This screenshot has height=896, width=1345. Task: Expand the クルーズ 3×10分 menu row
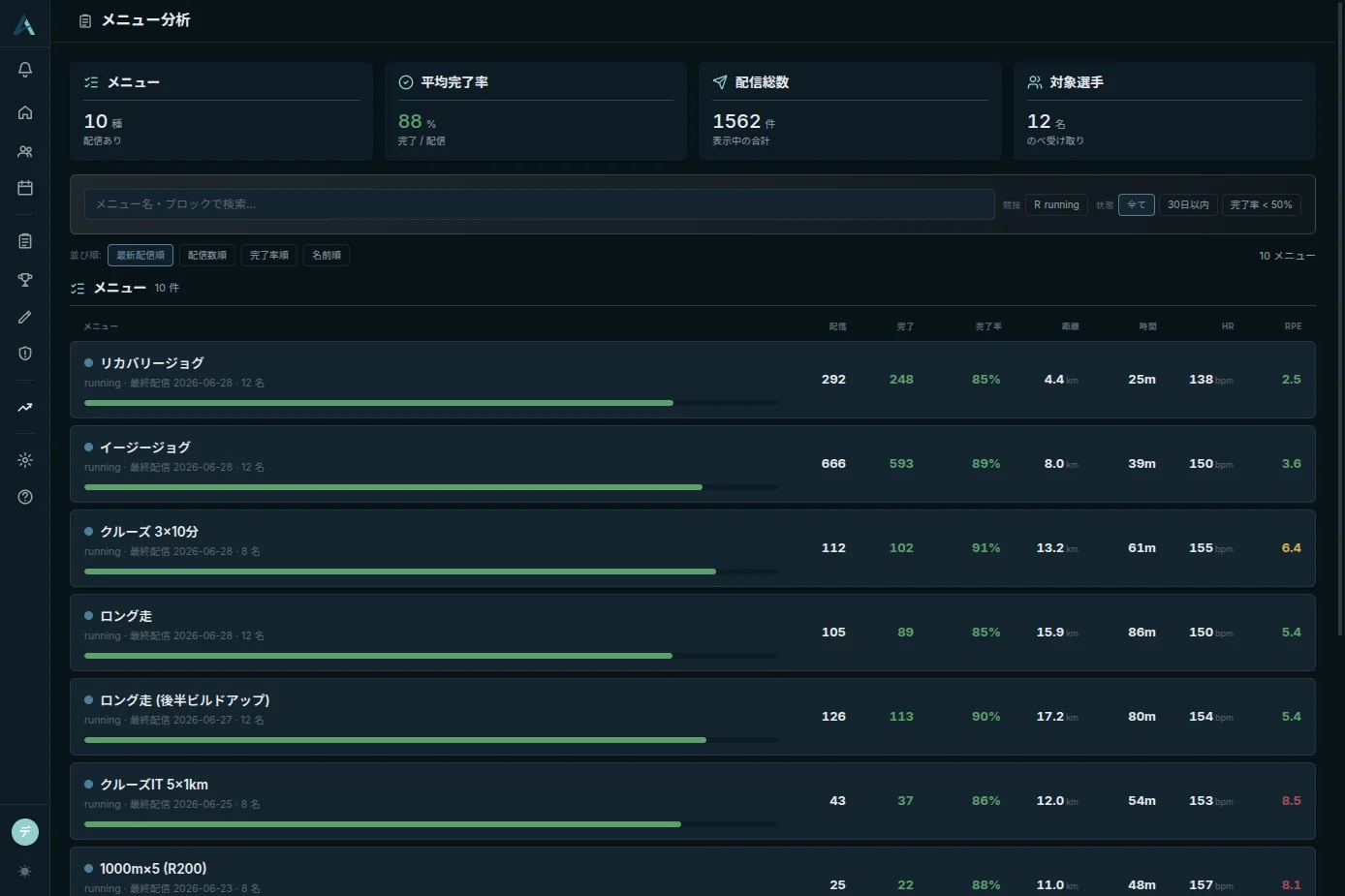(x=692, y=548)
